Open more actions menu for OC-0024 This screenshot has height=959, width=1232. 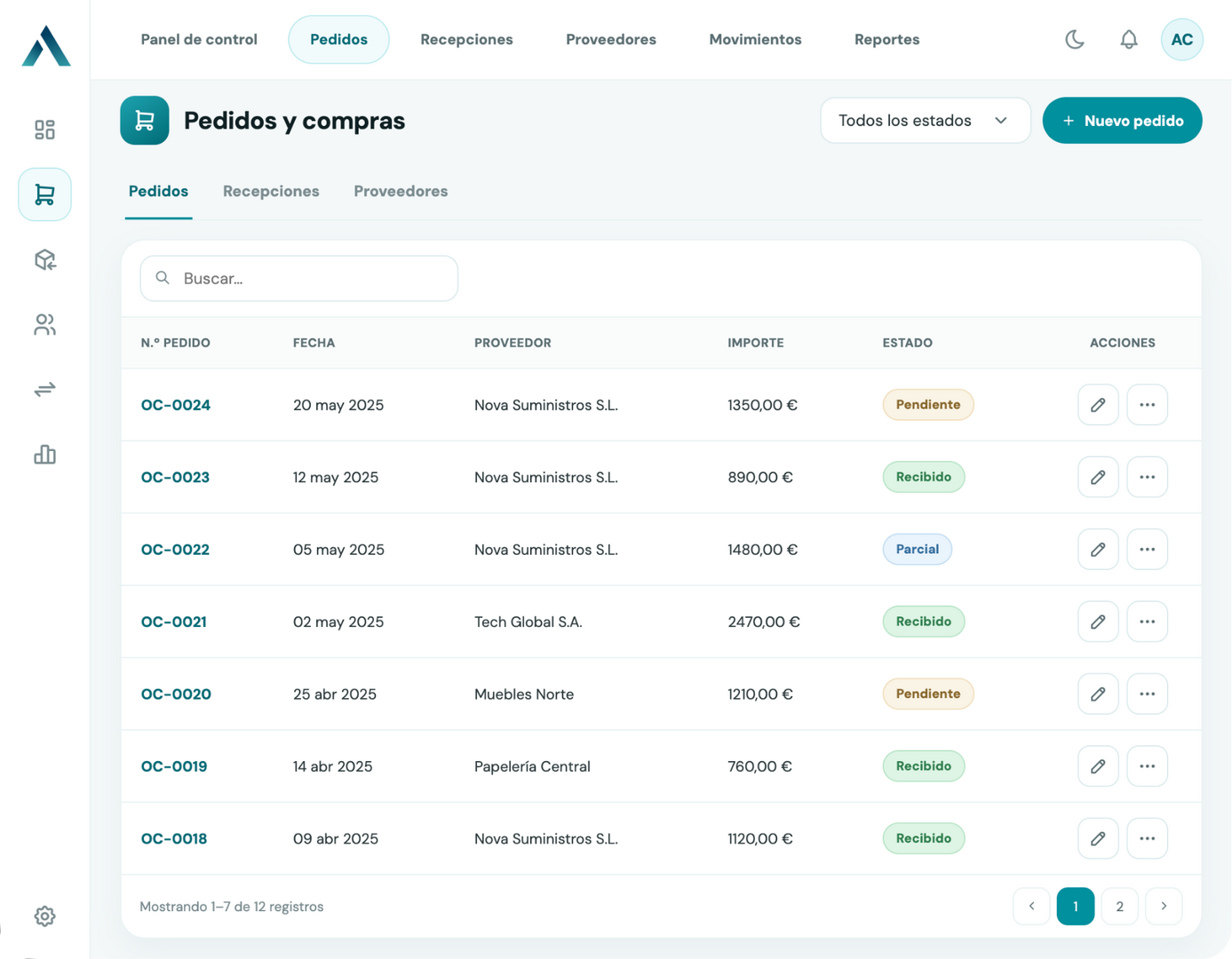[1148, 405]
